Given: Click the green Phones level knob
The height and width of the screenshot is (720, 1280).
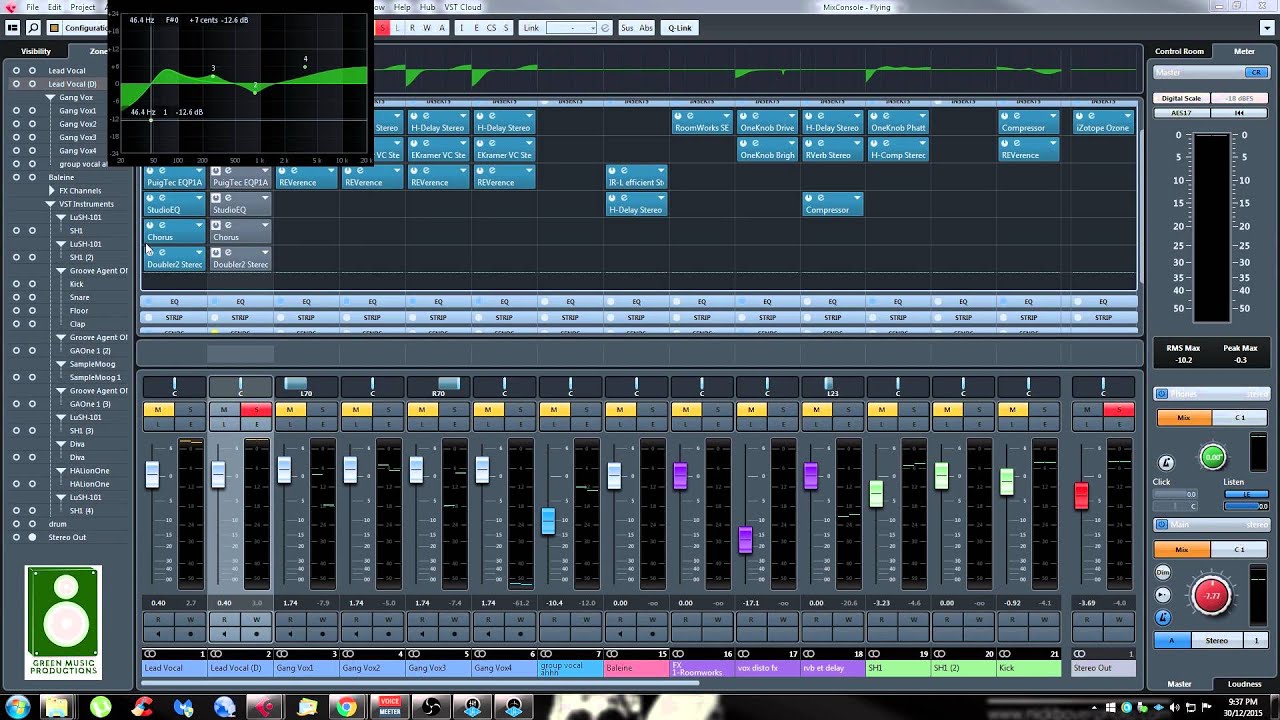Looking at the screenshot, I should (x=1212, y=458).
